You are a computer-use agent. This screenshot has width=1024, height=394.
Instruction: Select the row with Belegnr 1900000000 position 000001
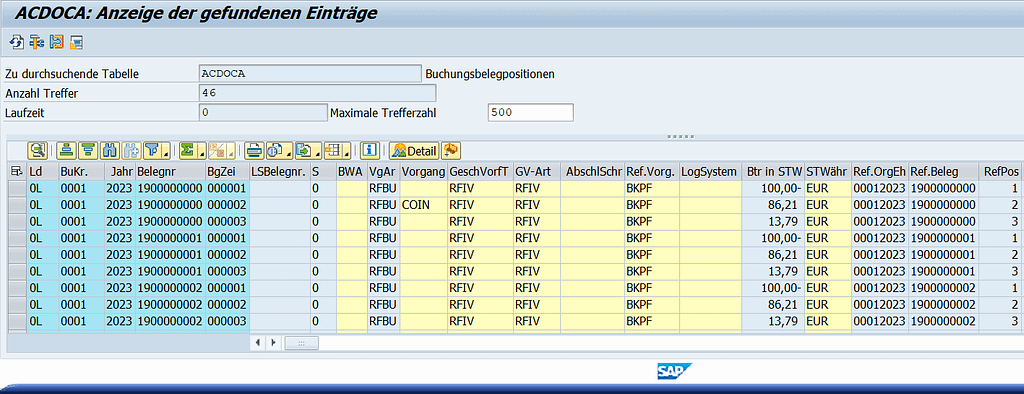(16, 188)
